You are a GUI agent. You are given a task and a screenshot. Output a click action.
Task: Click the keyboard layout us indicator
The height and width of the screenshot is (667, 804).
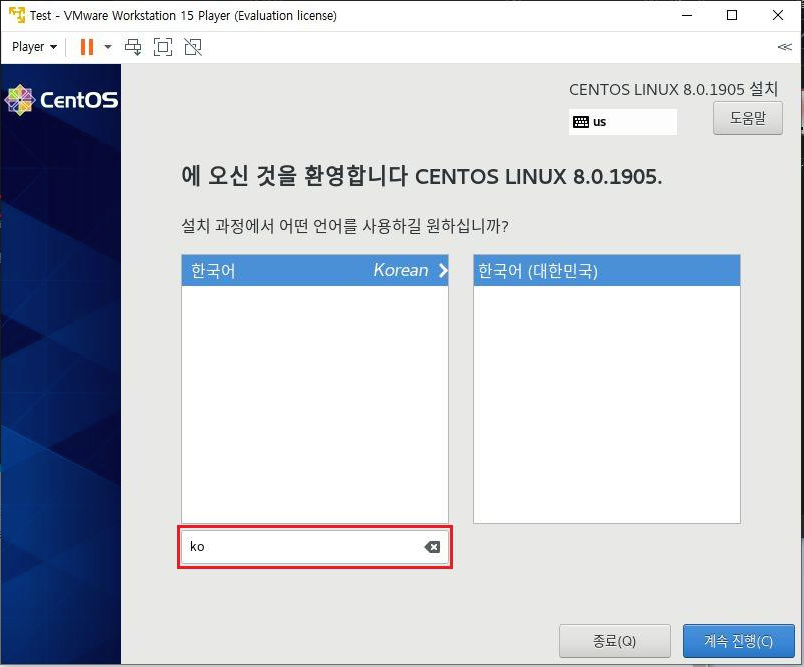pyautogui.click(x=622, y=122)
